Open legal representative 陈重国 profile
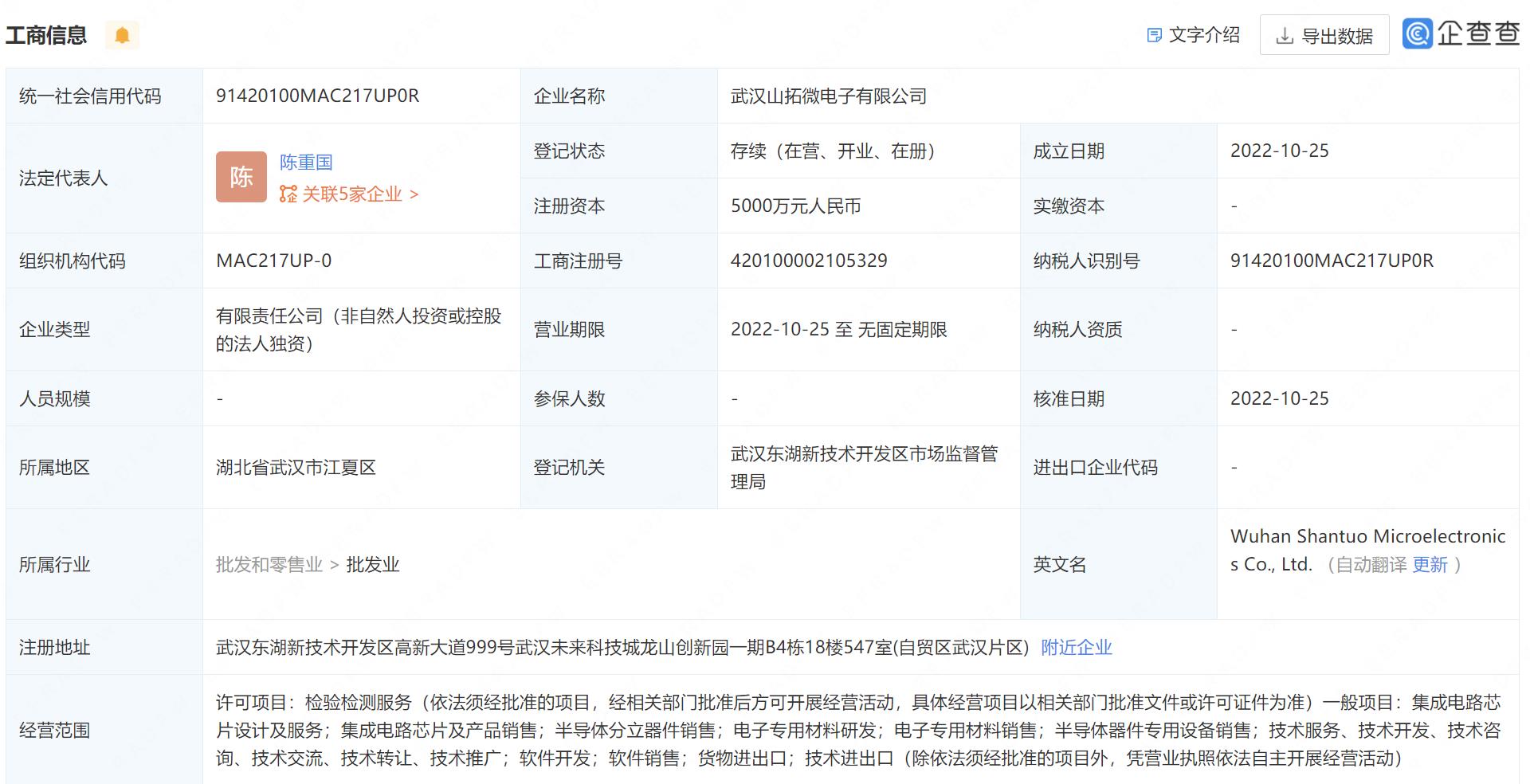The width and height of the screenshot is (1530, 784). 306,163
